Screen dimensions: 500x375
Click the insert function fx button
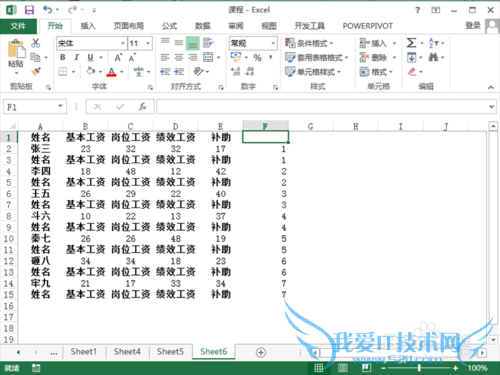pos(143,107)
